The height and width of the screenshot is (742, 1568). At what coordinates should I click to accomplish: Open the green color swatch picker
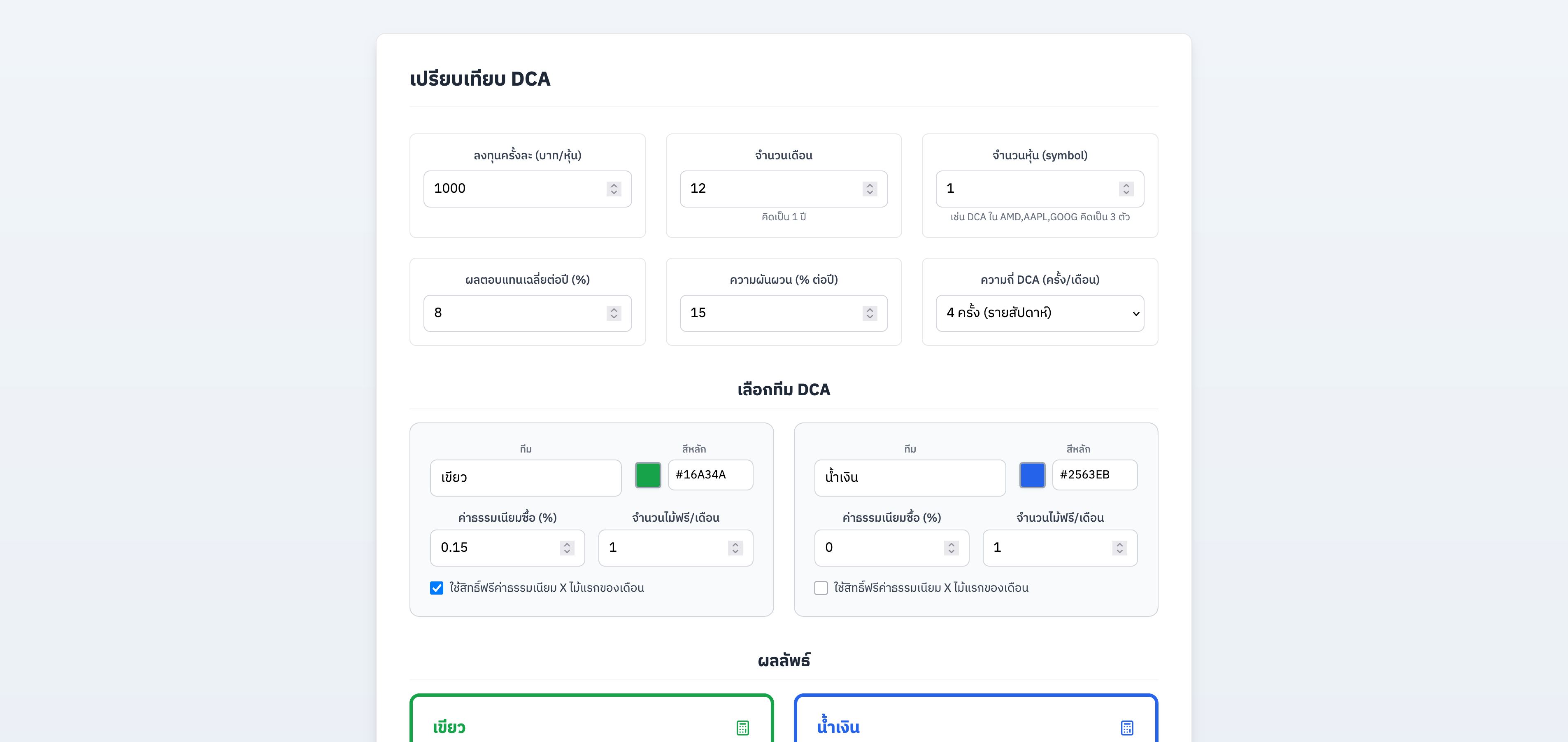(648, 475)
